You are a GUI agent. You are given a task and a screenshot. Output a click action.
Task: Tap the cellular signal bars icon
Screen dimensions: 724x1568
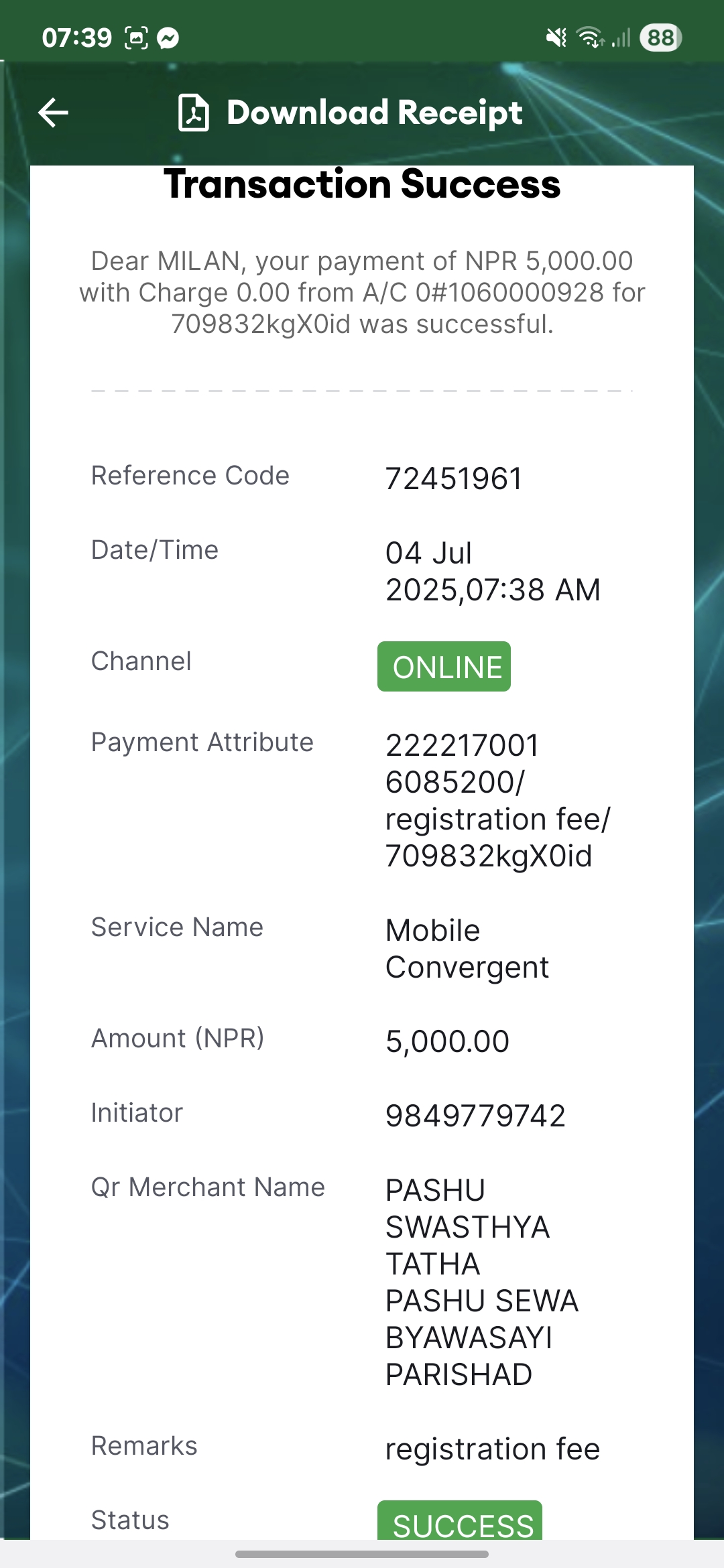pos(621,38)
